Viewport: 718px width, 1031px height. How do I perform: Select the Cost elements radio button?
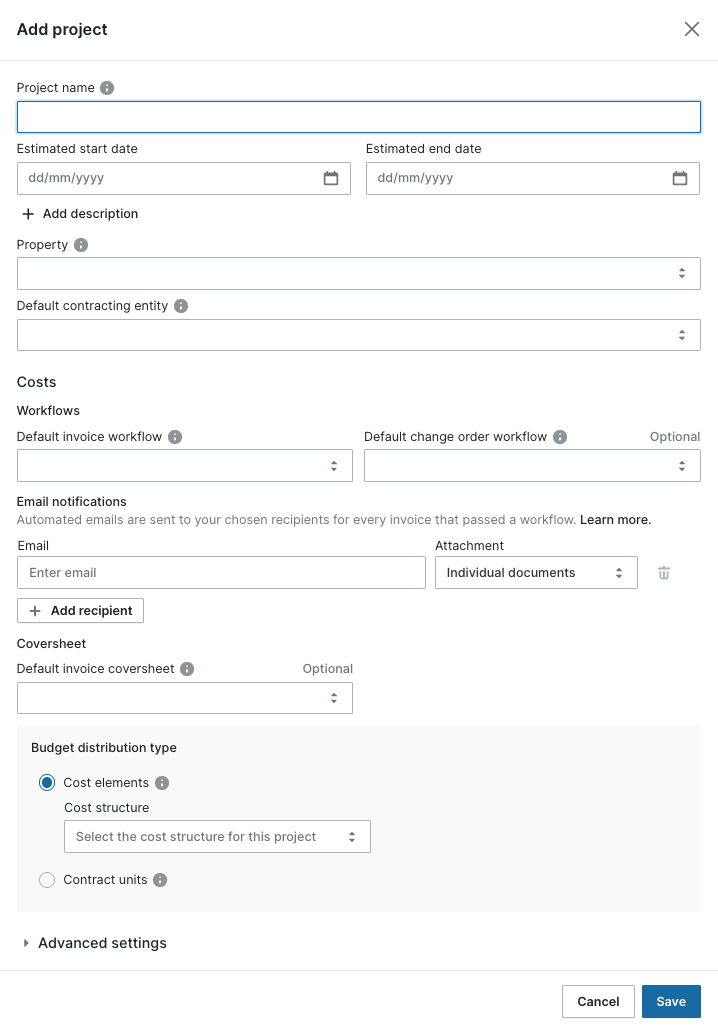click(x=47, y=782)
